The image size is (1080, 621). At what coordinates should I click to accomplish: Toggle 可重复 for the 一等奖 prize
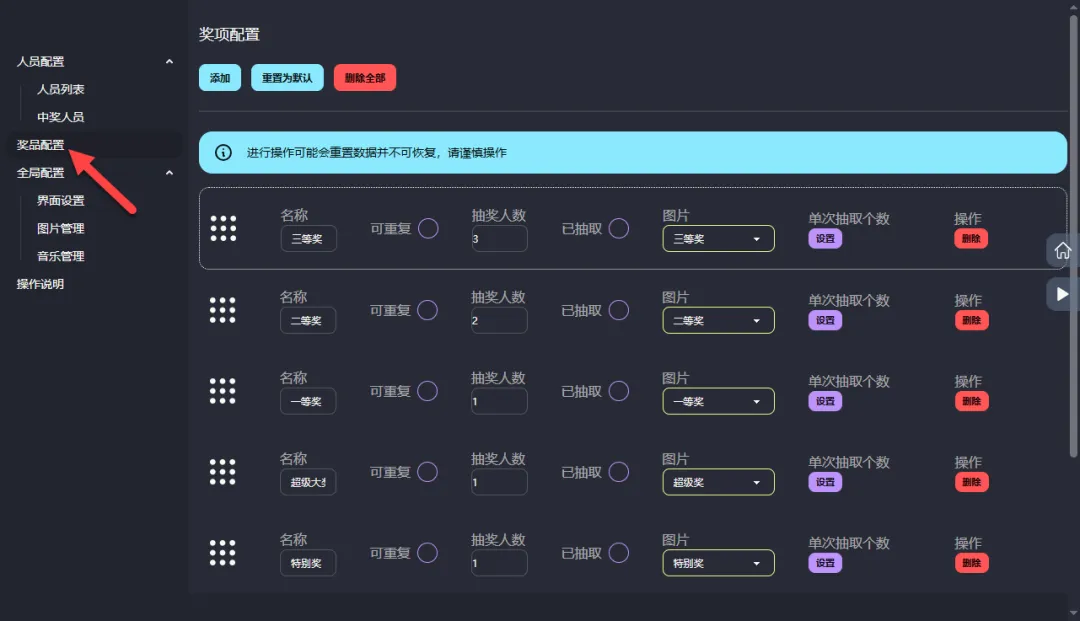click(x=428, y=391)
